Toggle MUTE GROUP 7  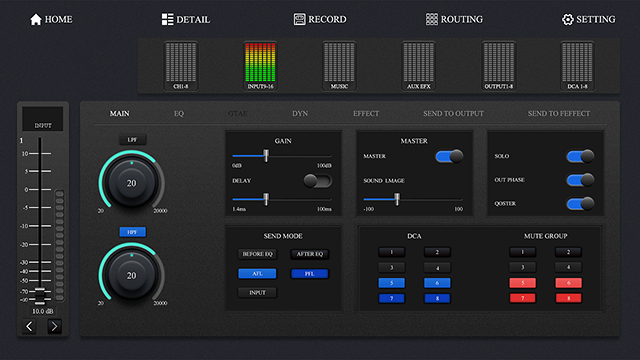click(522, 298)
